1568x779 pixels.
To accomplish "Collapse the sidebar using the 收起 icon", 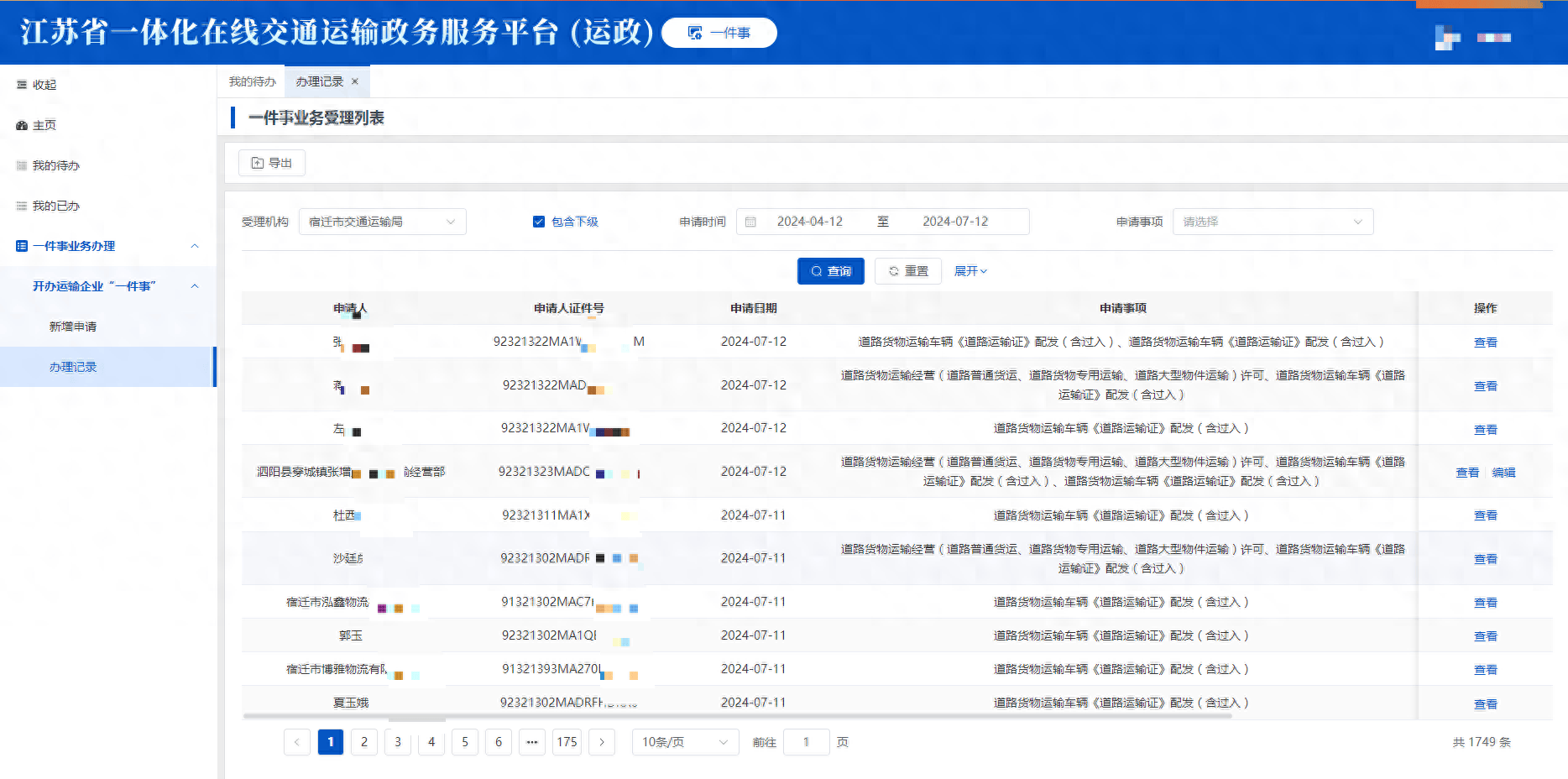I will click(x=23, y=84).
